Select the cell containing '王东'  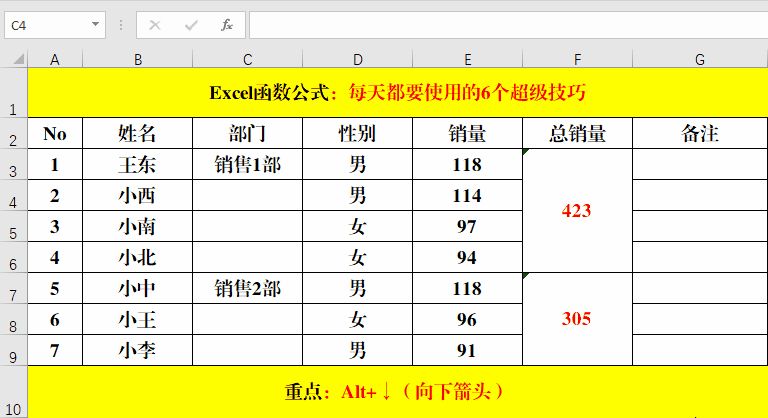tap(138, 164)
